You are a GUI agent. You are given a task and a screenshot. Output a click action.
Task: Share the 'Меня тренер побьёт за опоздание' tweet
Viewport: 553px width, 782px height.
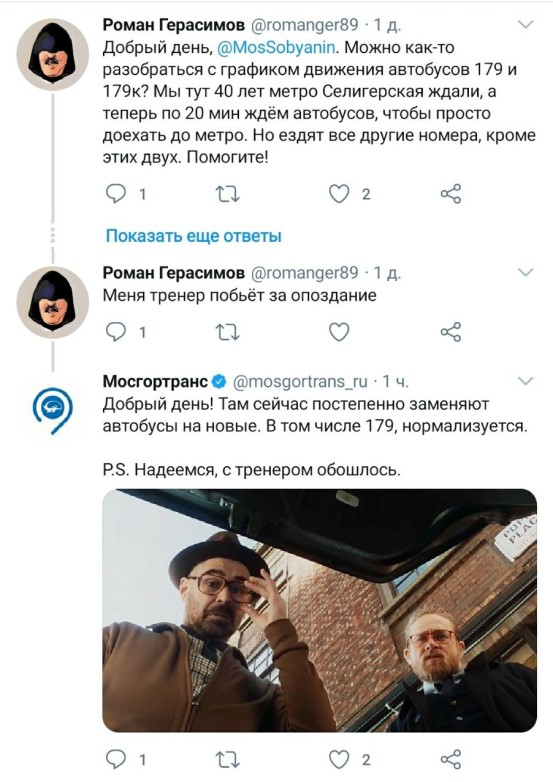(451, 332)
